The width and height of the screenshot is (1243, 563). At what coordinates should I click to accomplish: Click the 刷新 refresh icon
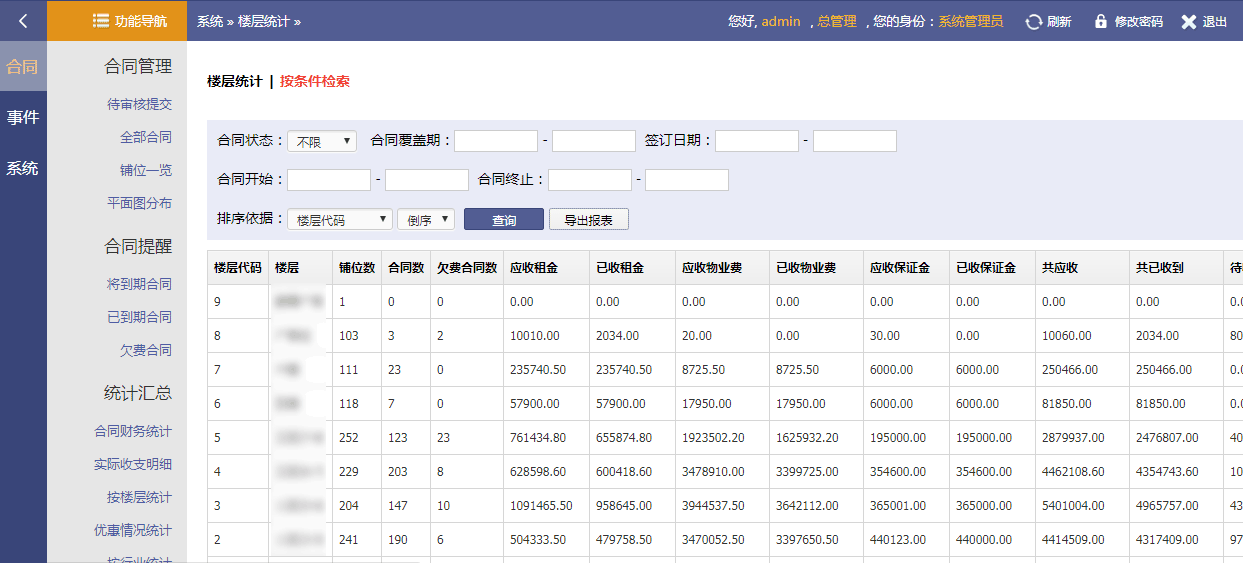click(x=1034, y=21)
